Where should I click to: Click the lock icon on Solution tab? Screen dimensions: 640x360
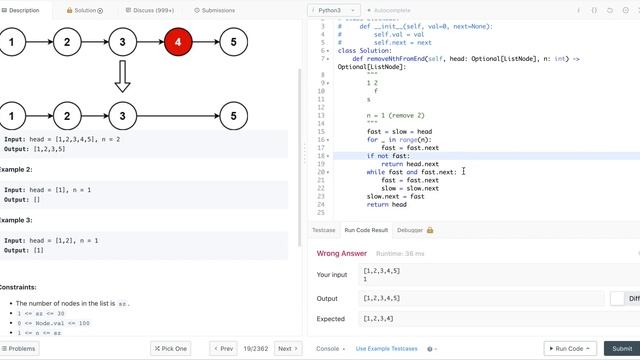pos(69,10)
